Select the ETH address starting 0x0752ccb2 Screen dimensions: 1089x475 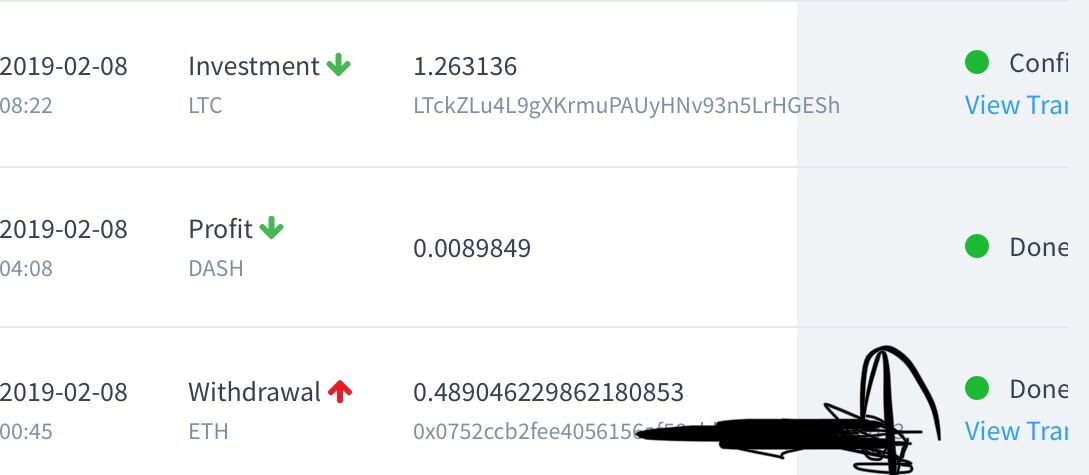(x=658, y=431)
